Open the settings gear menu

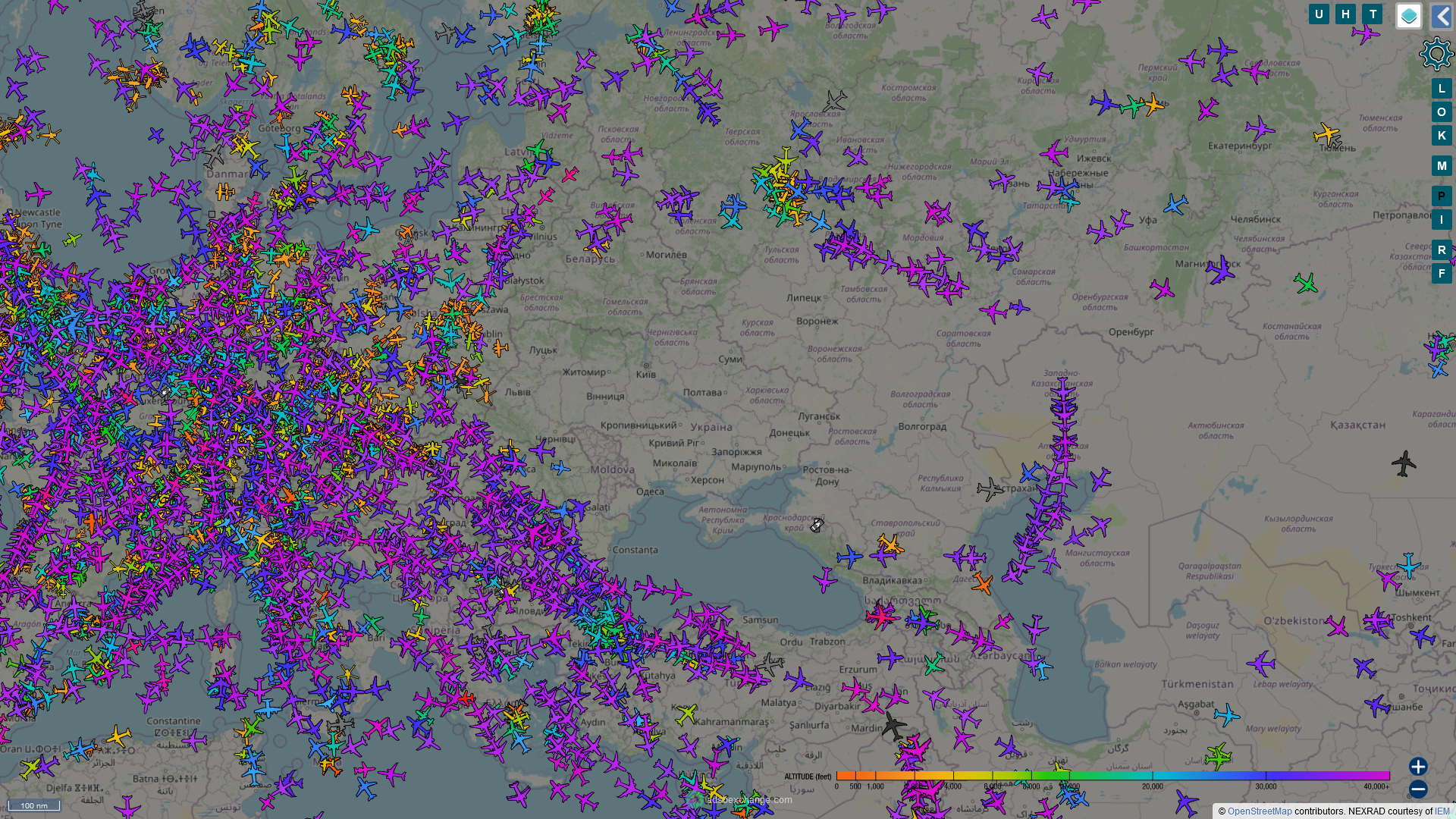[1436, 54]
